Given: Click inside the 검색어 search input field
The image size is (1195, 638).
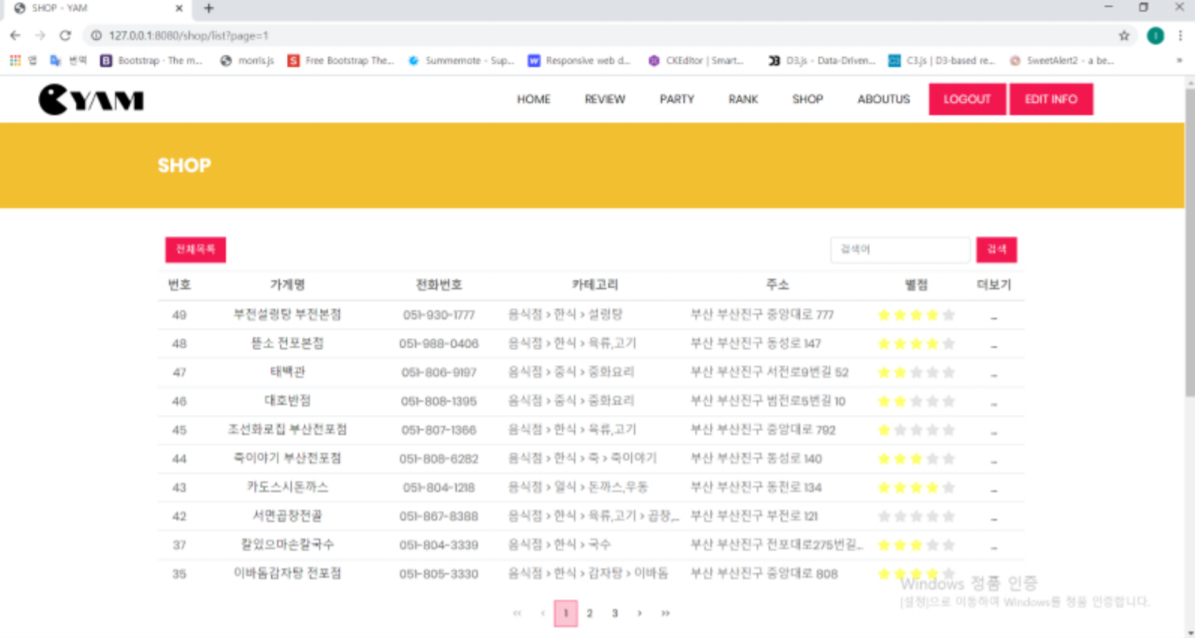Looking at the screenshot, I should click(898, 249).
